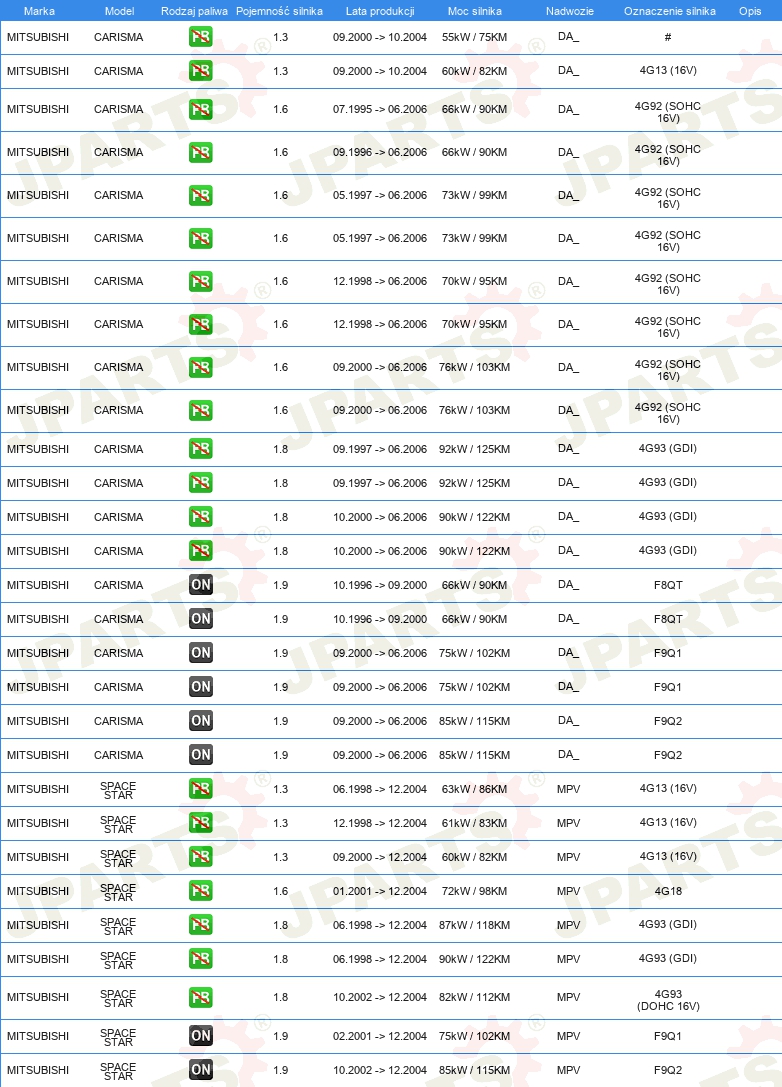Screen dimensions: 782x1087
Task: Select 4G92 (SOHC 16V) cell in the 09.1996 row
Action: [668, 155]
